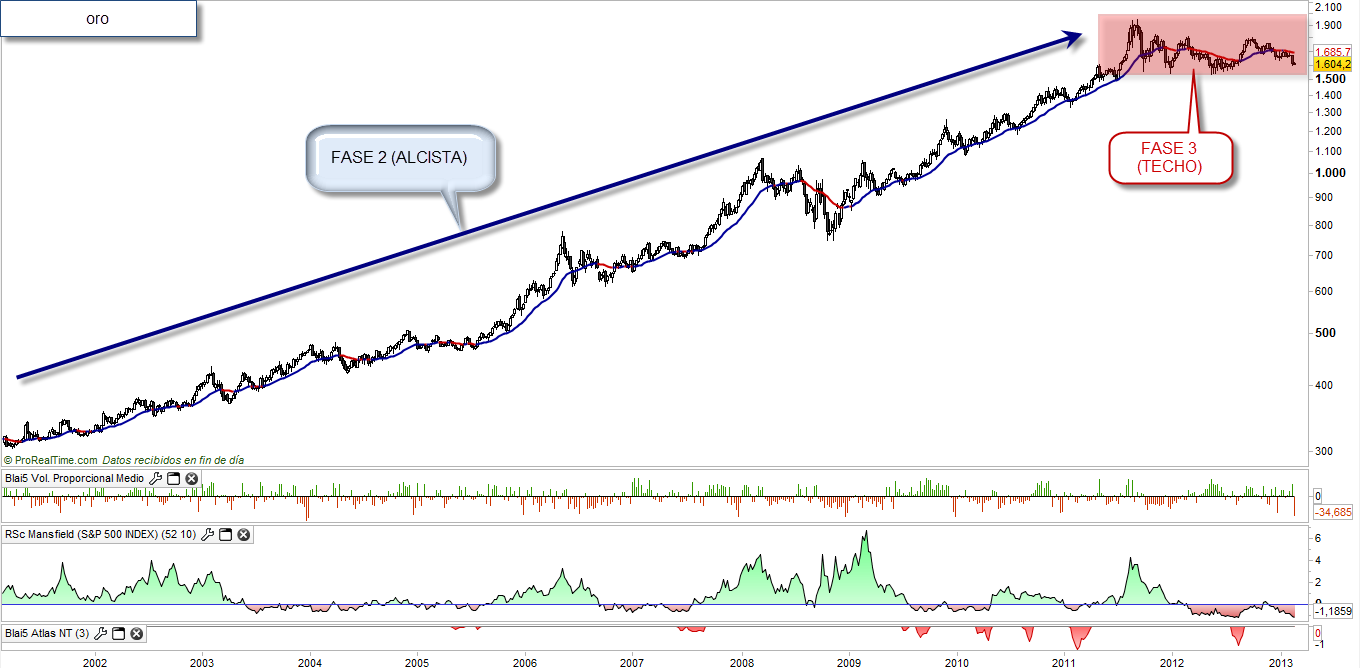The height and width of the screenshot is (668, 1360).
Task: Maximize the RSc Mansfield indicator panel
Action: (226, 535)
